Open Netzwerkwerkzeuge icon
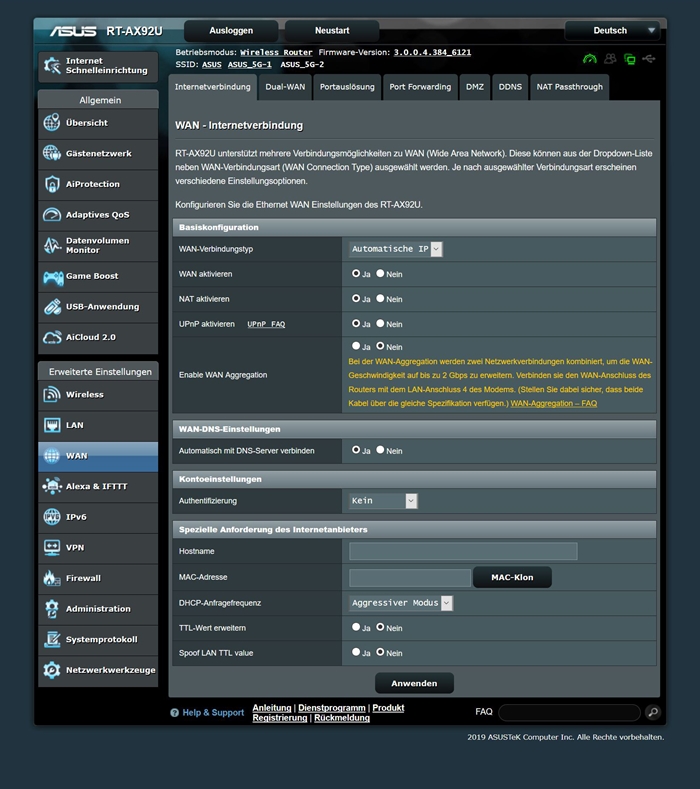This screenshot has width=700, height=789. (52, 670)
